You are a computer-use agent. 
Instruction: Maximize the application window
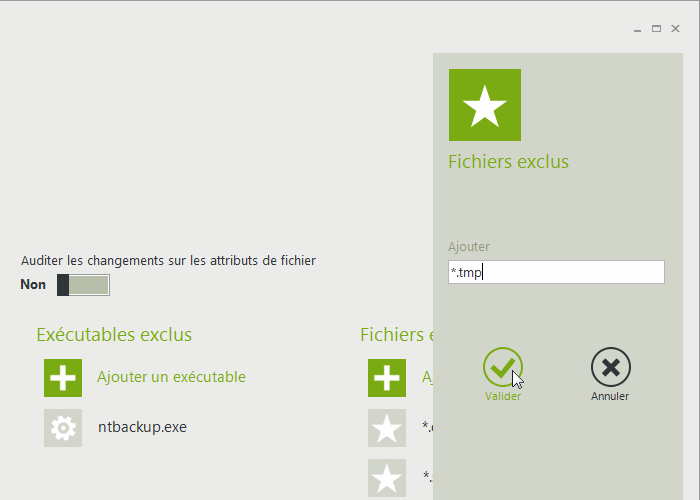pos(657,30)
